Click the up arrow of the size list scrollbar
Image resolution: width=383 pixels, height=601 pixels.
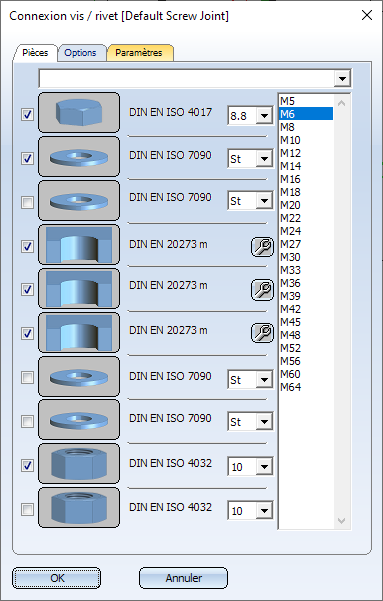pos(342,103)
